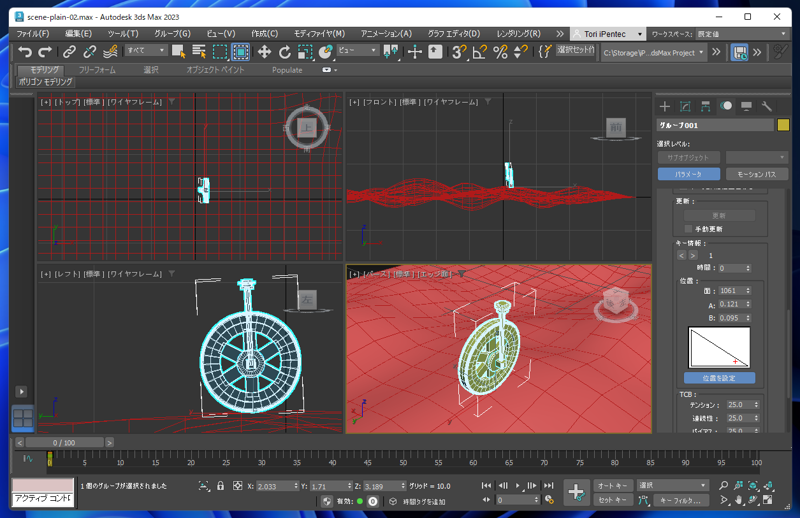Click the Bind to Space Warp icon
Screen dimensions: 800x518
(x=110, y=52)
